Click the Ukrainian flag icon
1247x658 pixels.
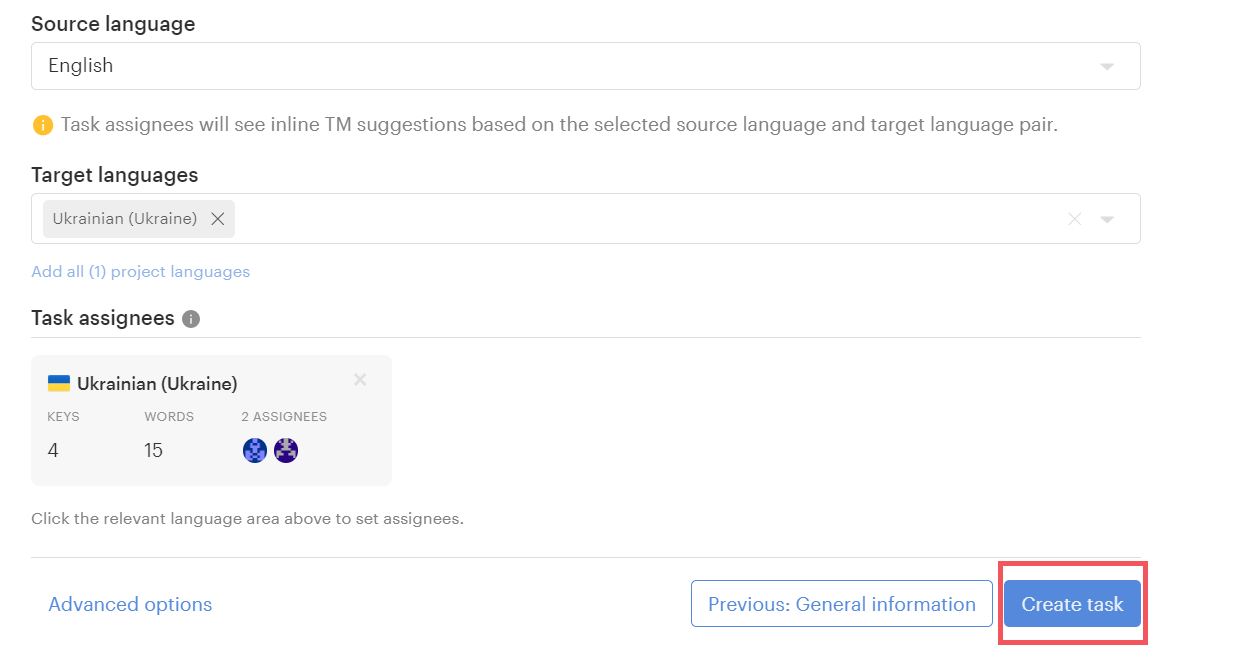pyautogui.click(x=59, y=383)
